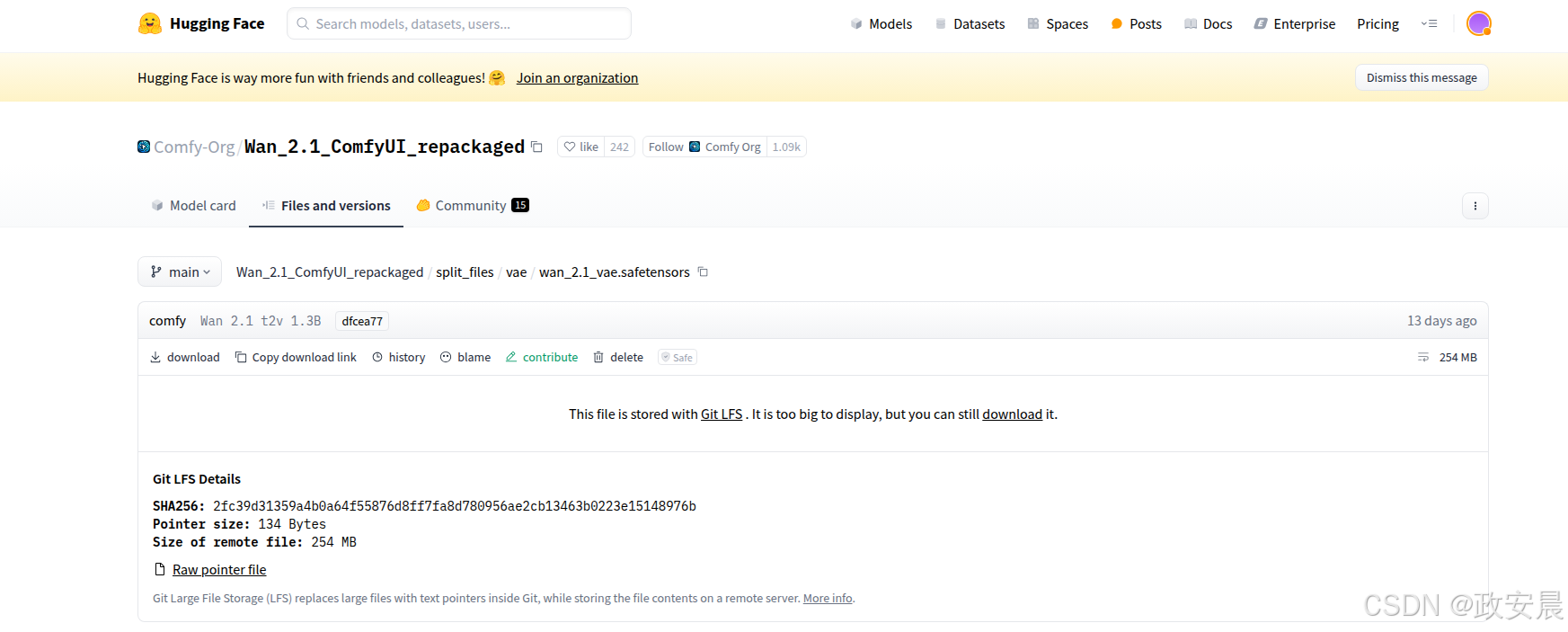This screenshot has width=1568, height=632.
Task: Click the Community 15 count badge
Action: click(519, 205)
